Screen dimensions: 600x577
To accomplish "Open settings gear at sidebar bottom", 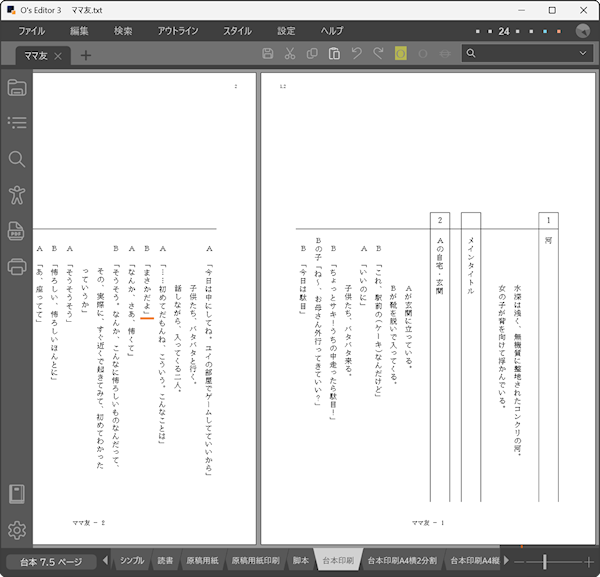I will 16,530.
